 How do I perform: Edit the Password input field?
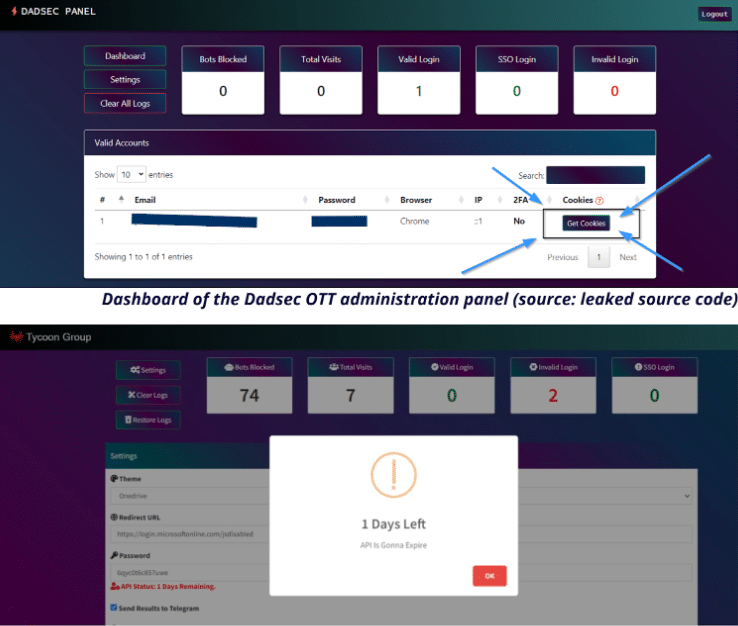[401, 573]
